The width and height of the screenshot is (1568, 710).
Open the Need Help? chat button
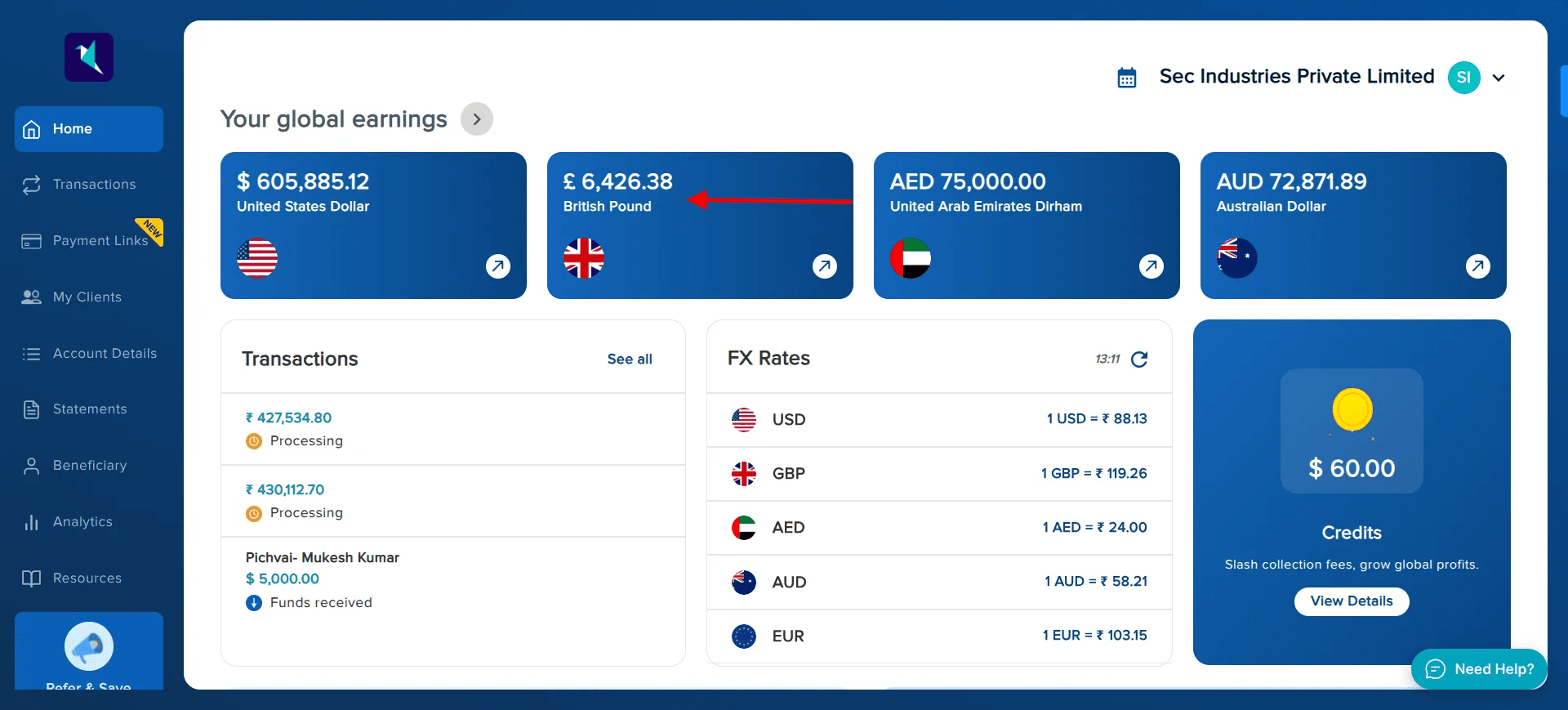tap(1479, 669)
